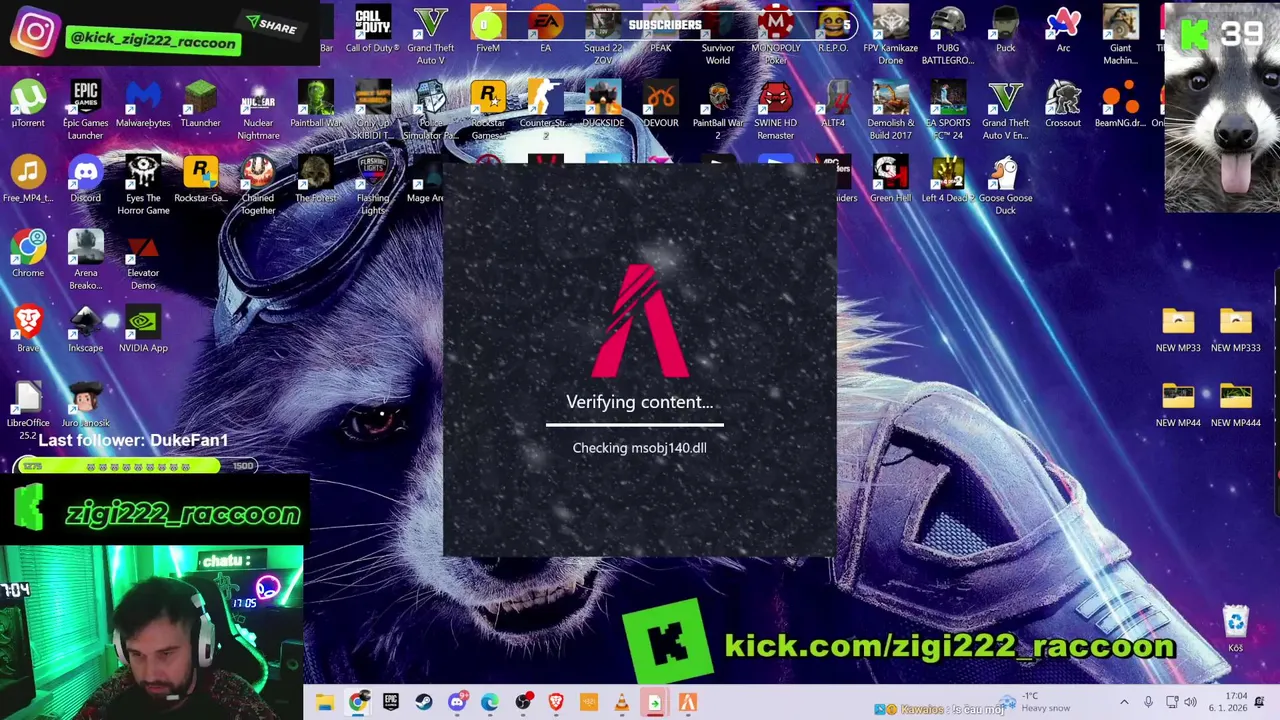
Task: Switch to Steam in the taskbar
Action: pos(424,703)
